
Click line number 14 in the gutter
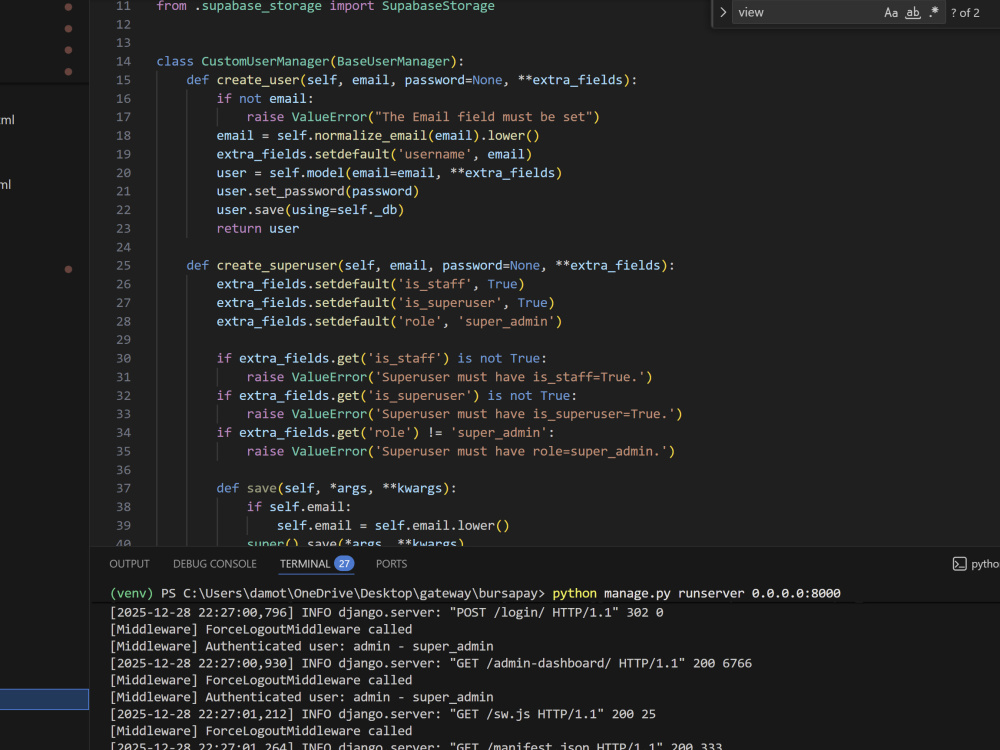point(123,61)
